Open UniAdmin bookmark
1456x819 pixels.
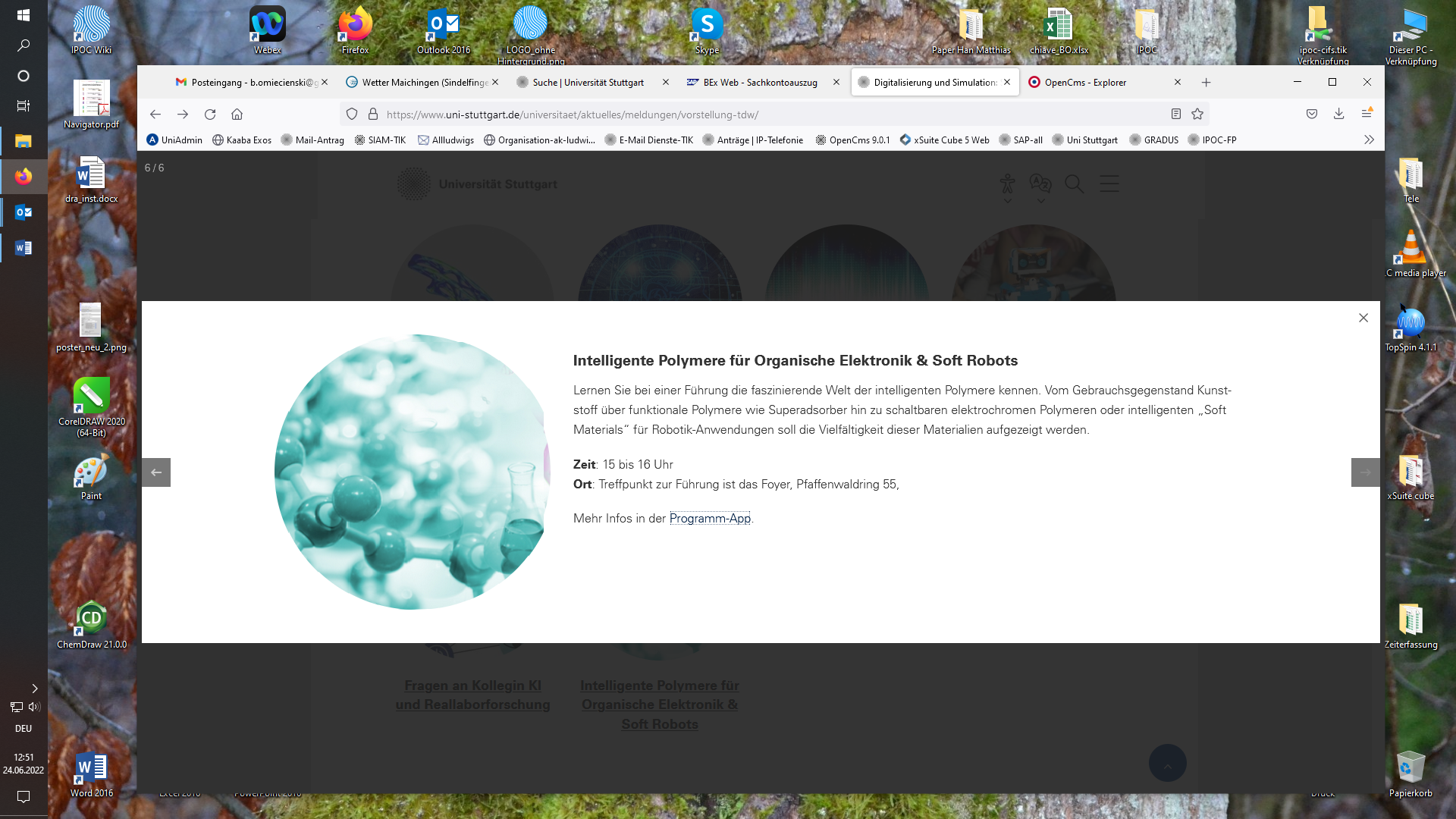(174, 140)
